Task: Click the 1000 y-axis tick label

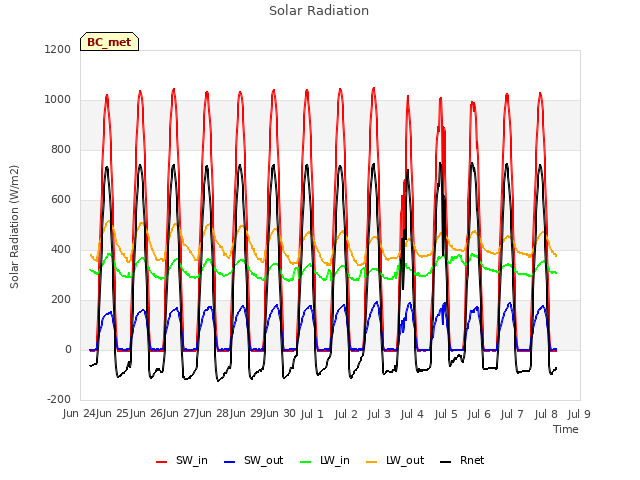Action: pyautogui.click(x=58, y=100)
